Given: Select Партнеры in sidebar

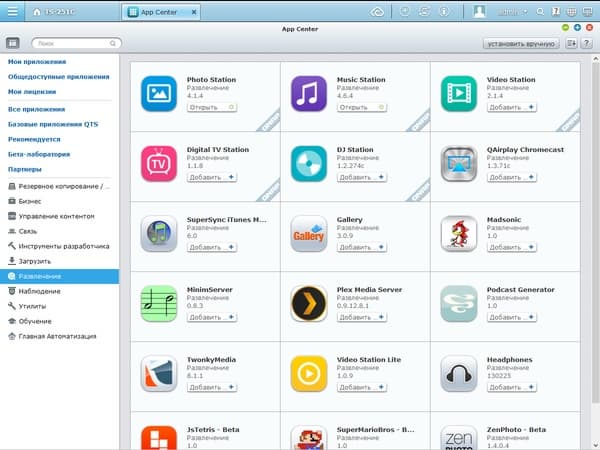Looking at the screenshot, I should pos(25,169).
